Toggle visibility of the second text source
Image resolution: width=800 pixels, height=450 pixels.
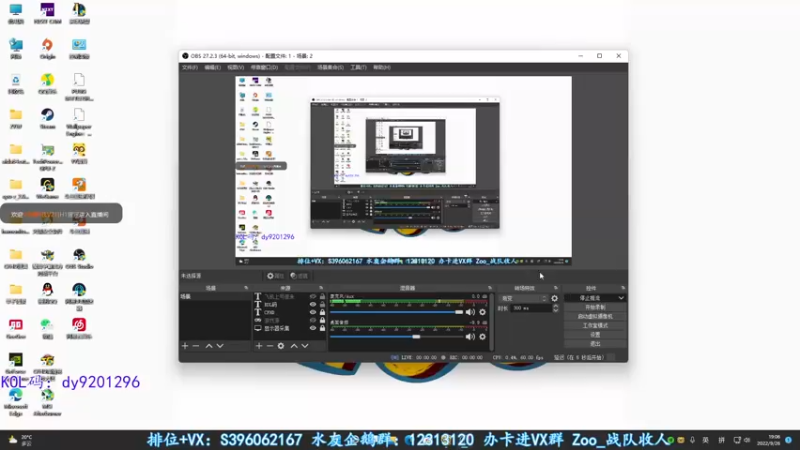[x=313, y=305]
